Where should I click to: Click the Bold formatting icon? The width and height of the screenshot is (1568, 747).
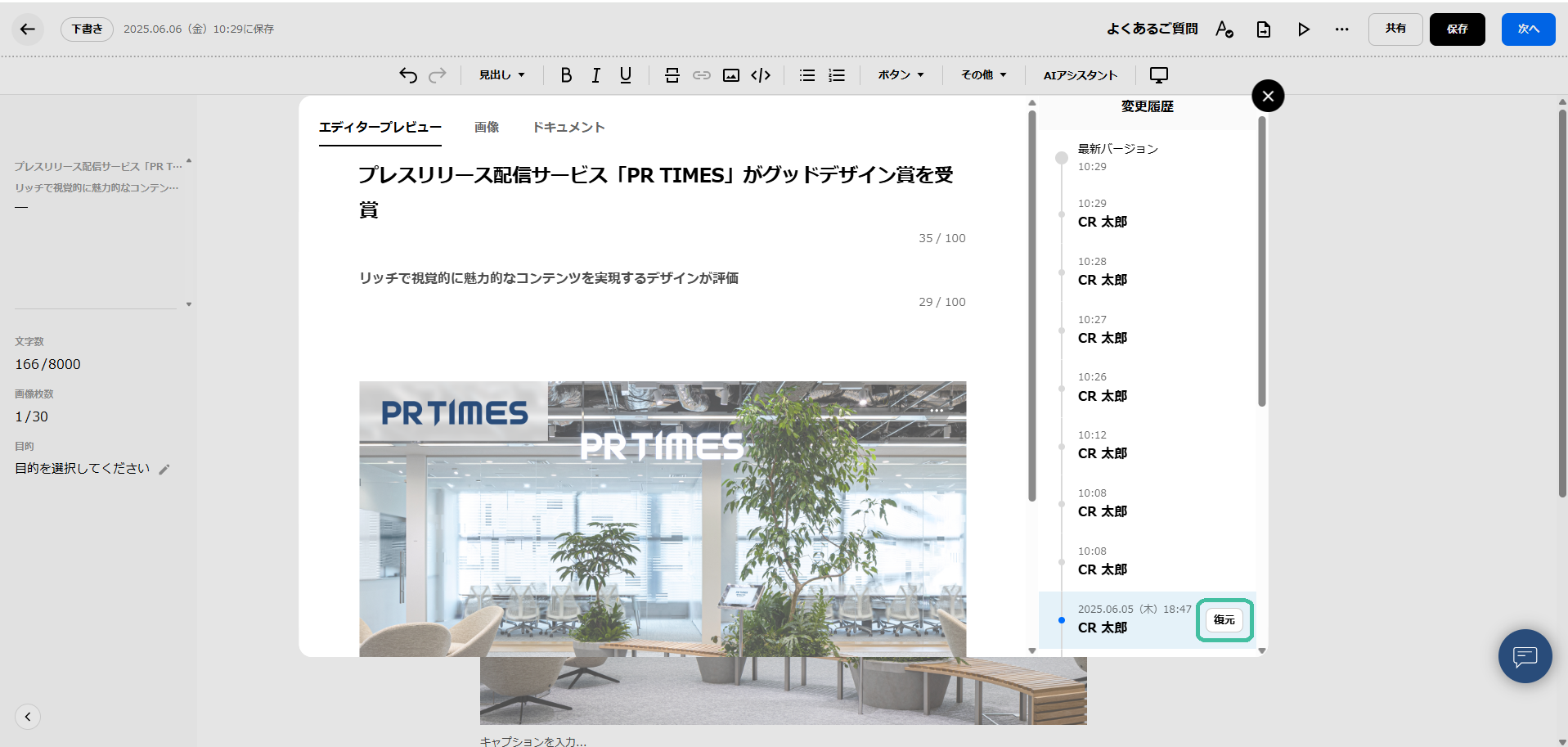[566, 75]
